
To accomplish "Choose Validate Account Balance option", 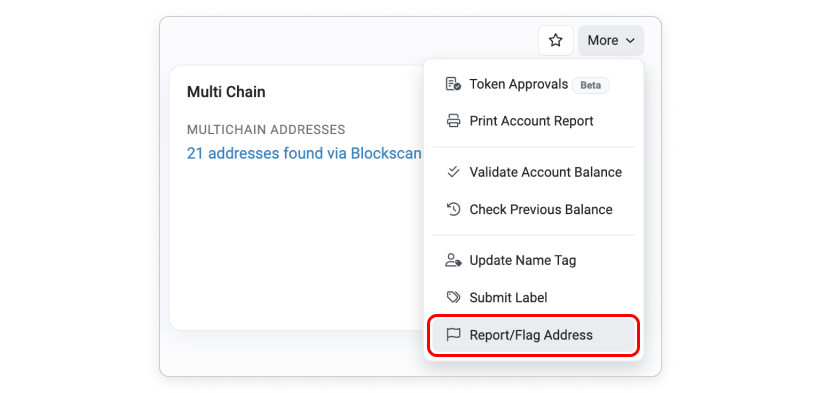I will (533, 172).
